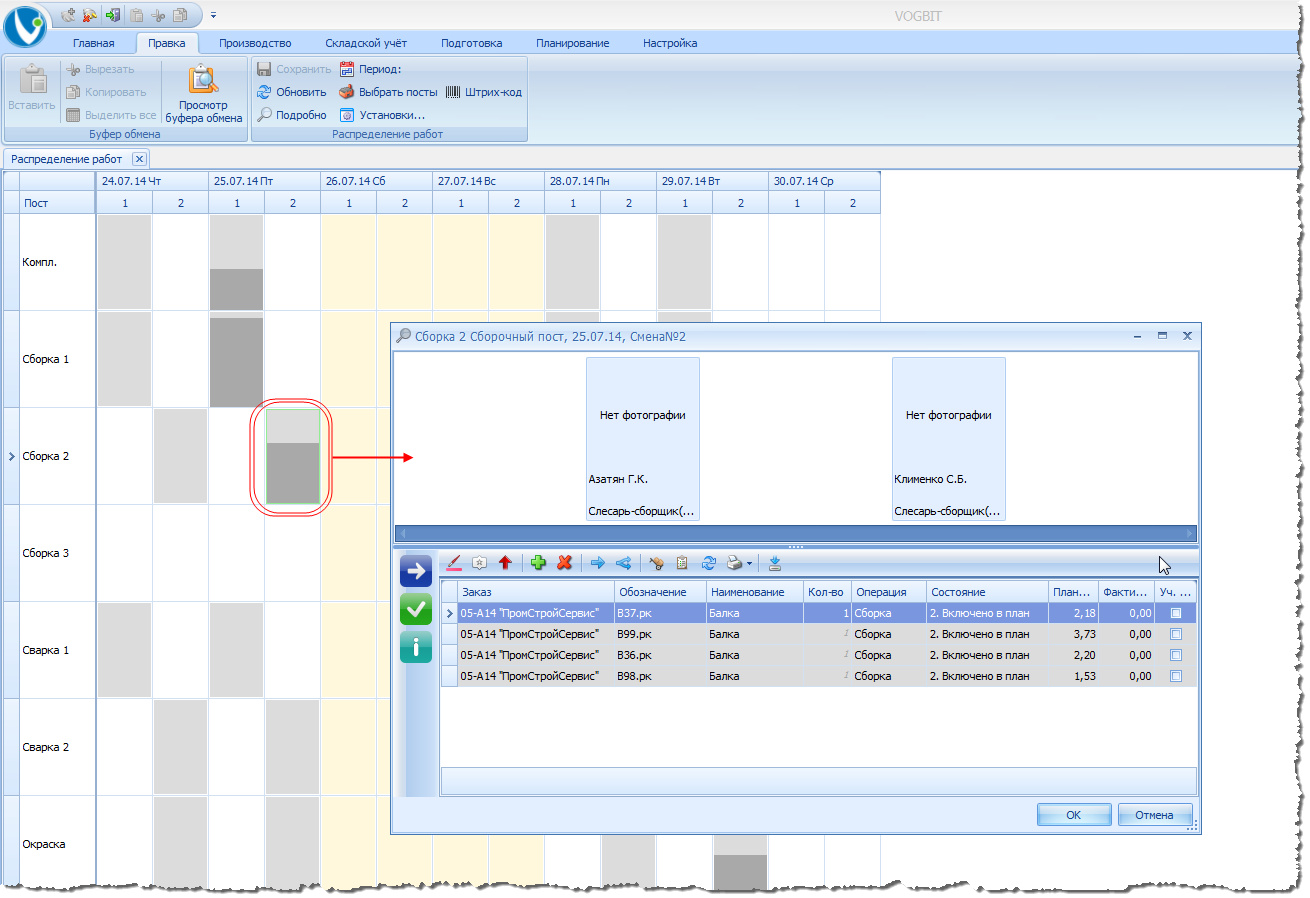Click 'Выбрать посты' in the ribbon

(388, 92)
